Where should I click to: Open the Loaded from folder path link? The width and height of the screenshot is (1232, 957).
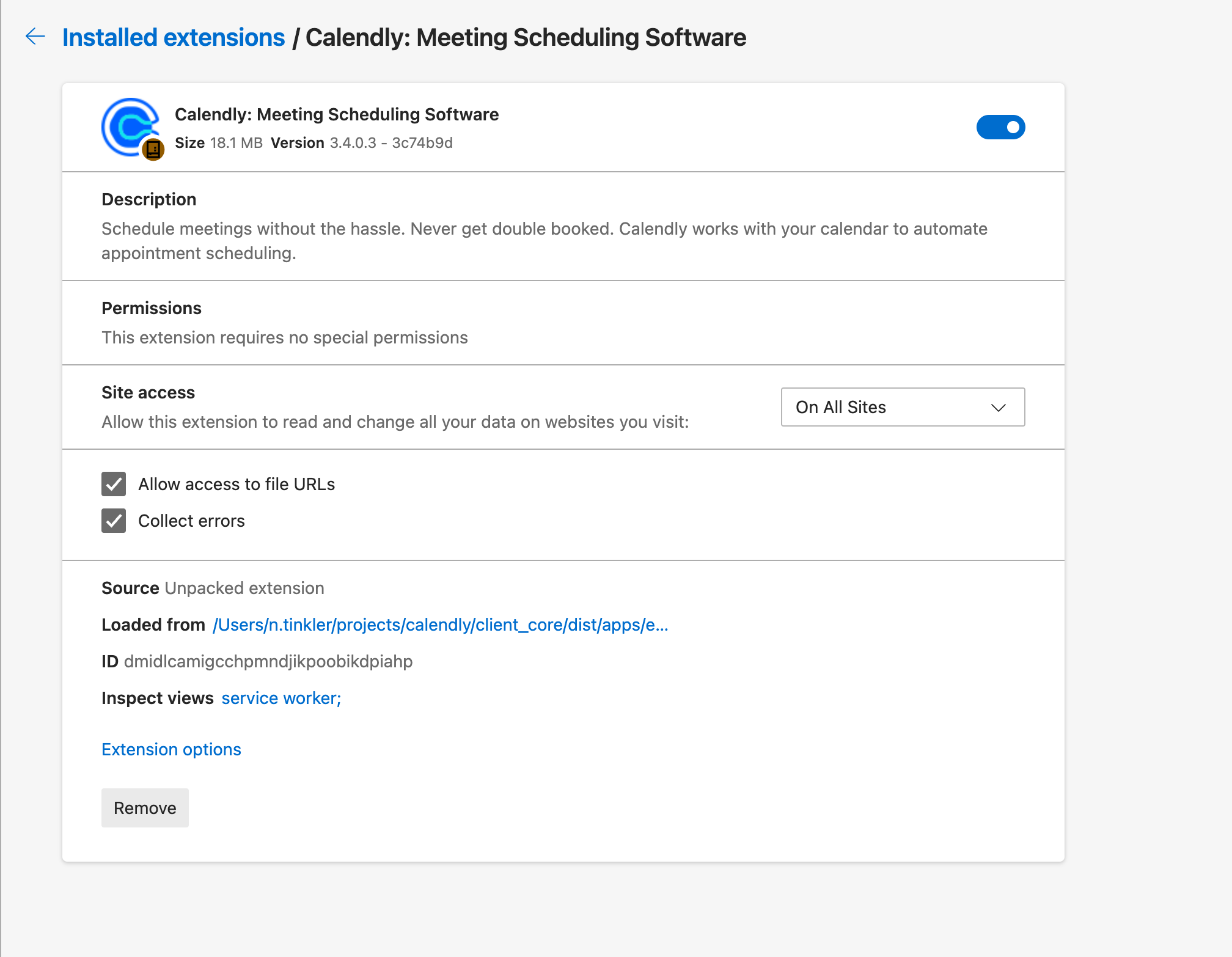441,625
